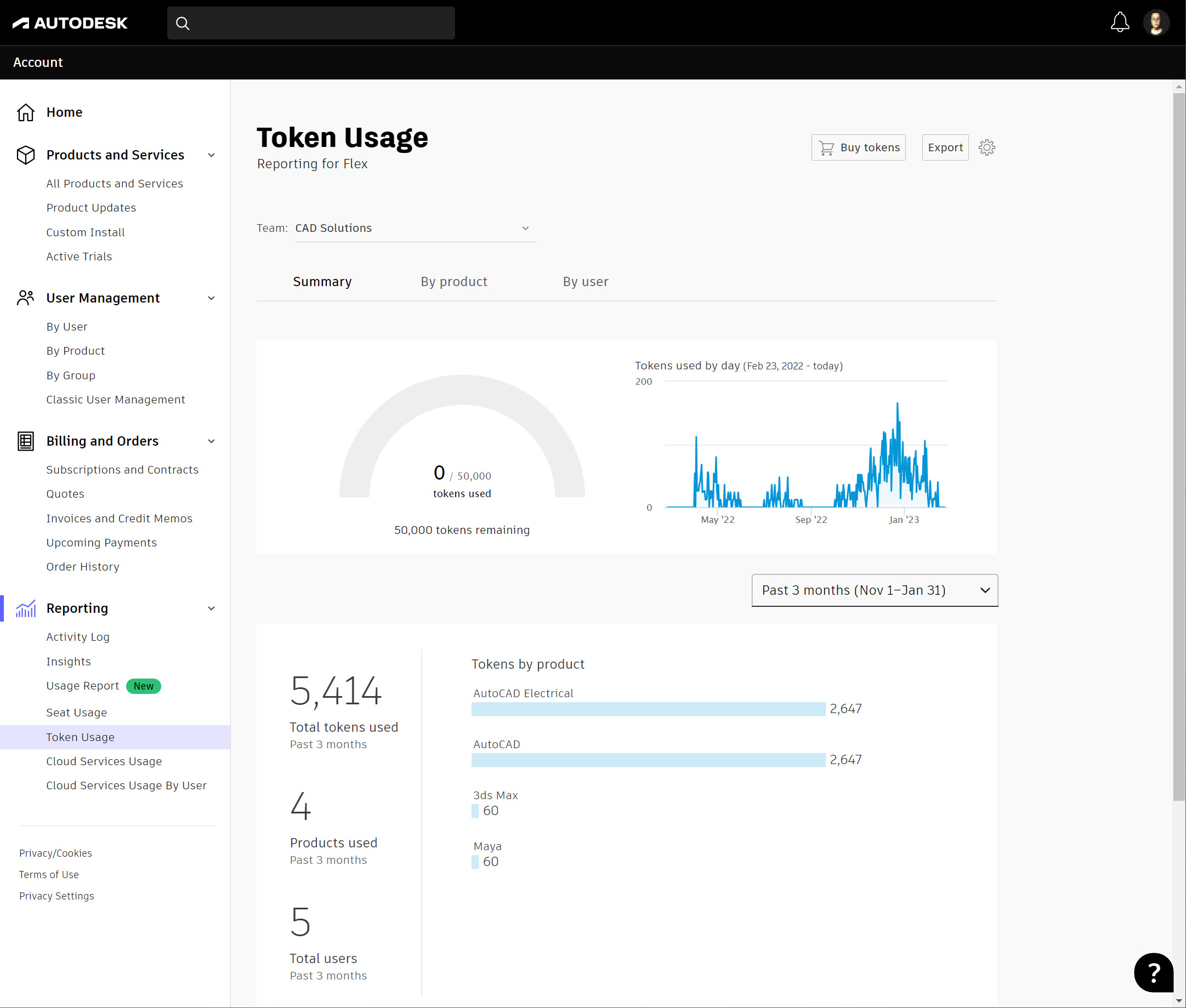1186x1008 pixels.
Task: Click into the search input field
Action: 311,24
